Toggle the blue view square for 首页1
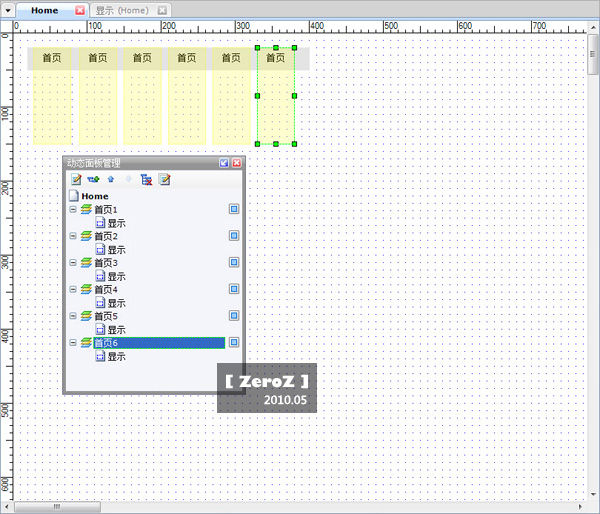This screenshot has height=514, width=600. click(x=234, y=209)
